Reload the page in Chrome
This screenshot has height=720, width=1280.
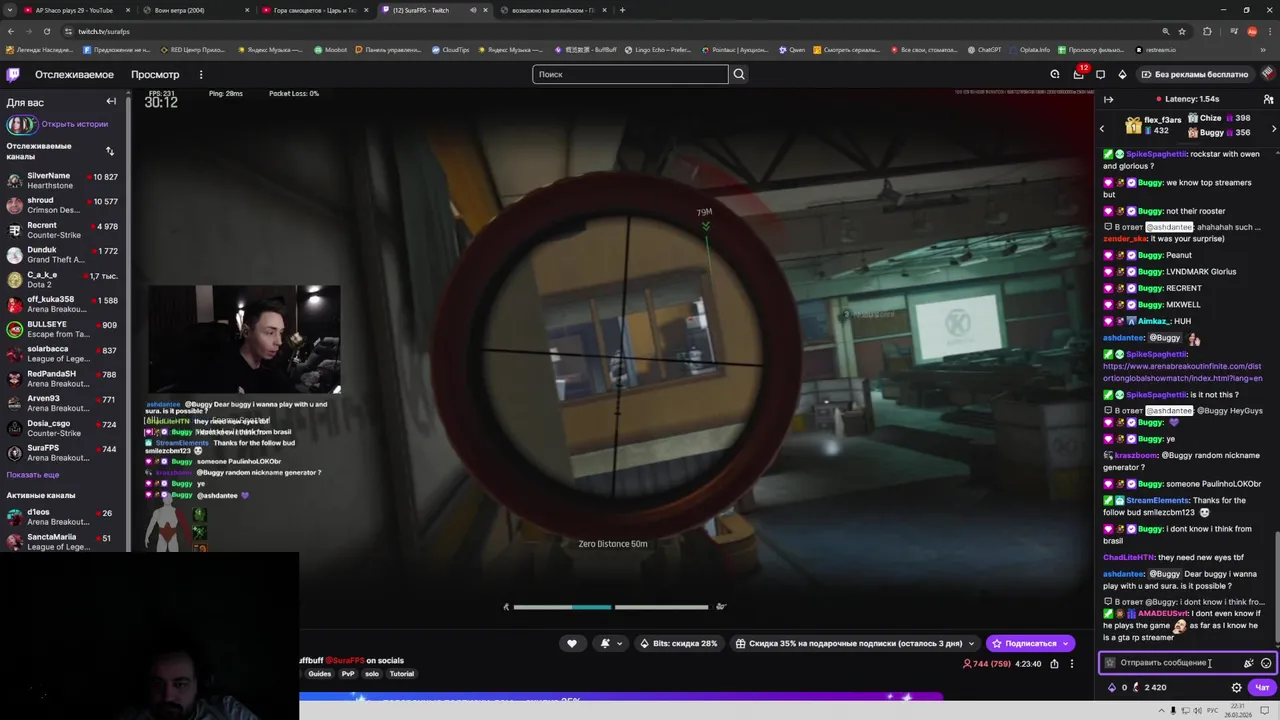point(49,31)
